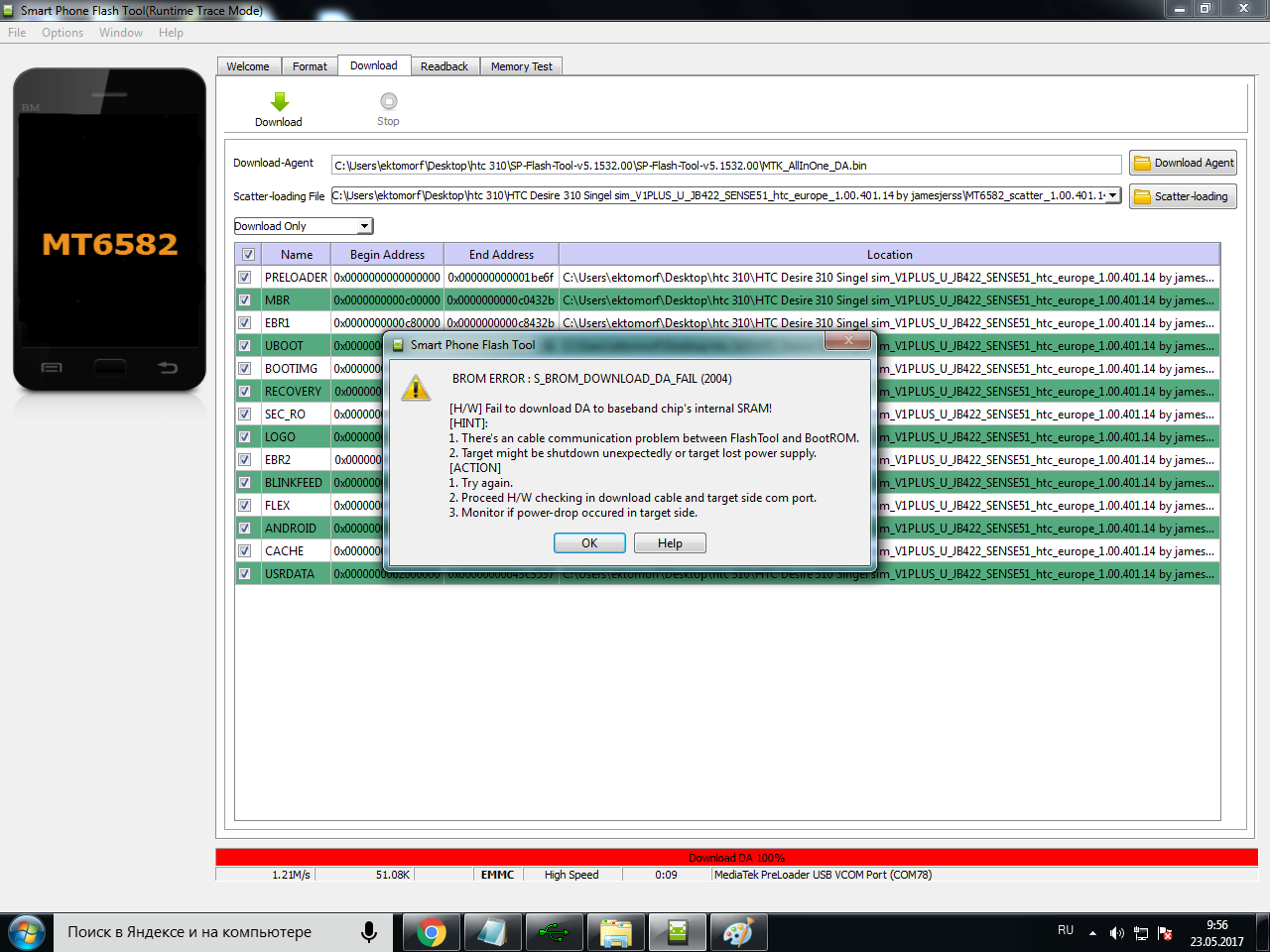Viewport: 1270px width, 952px height.
Task: Uncheck the RECOVERY checkbox
Action: click(244, 392)
